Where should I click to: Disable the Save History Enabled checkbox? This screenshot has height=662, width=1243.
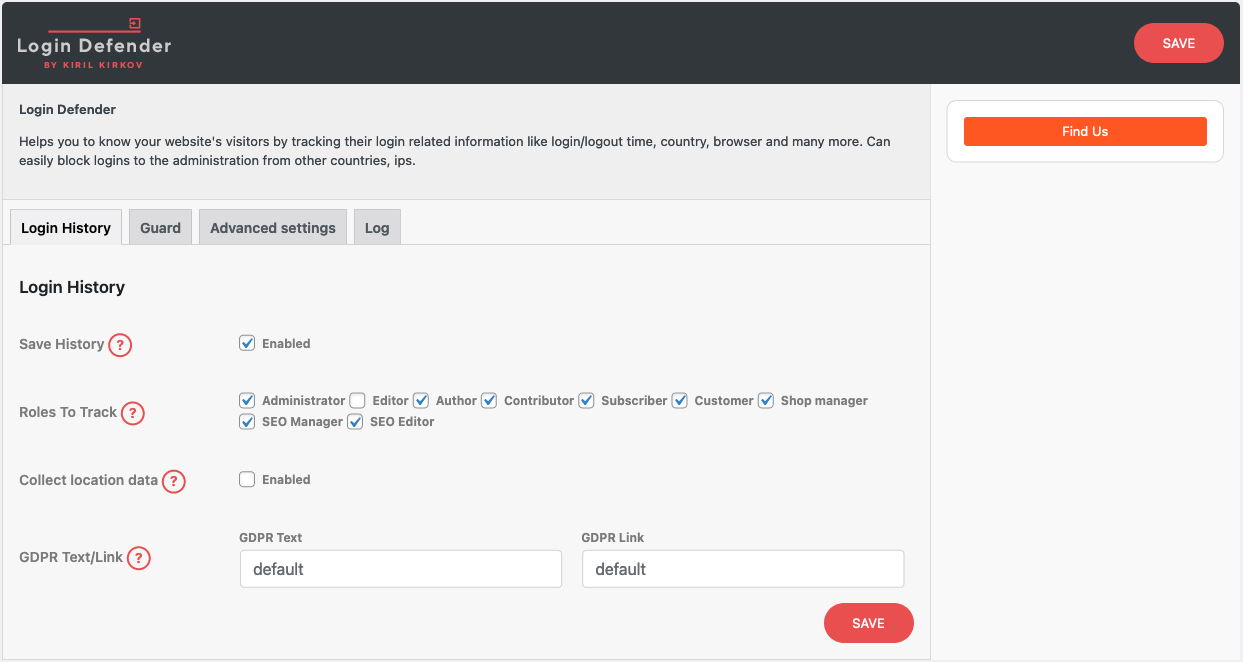[x=247, y=343]
